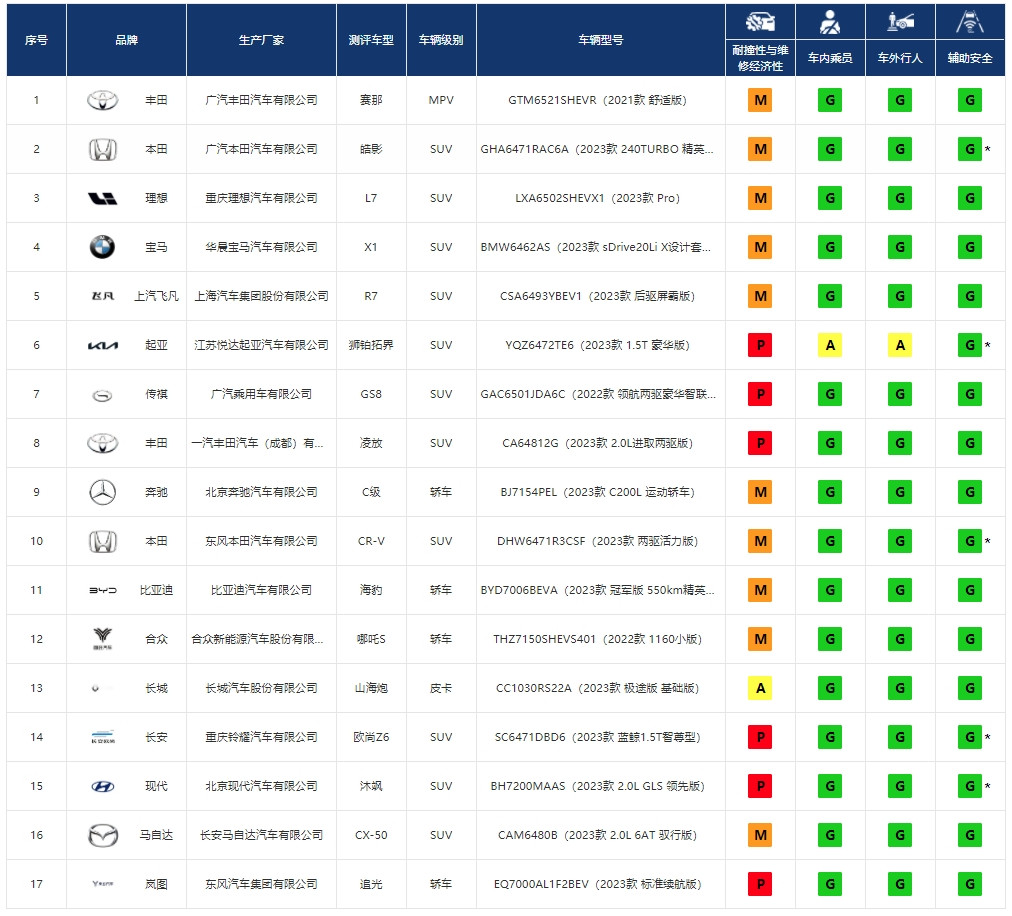
Task: Click the red P rating for 狮铂拓界
Action: point(760,345)
